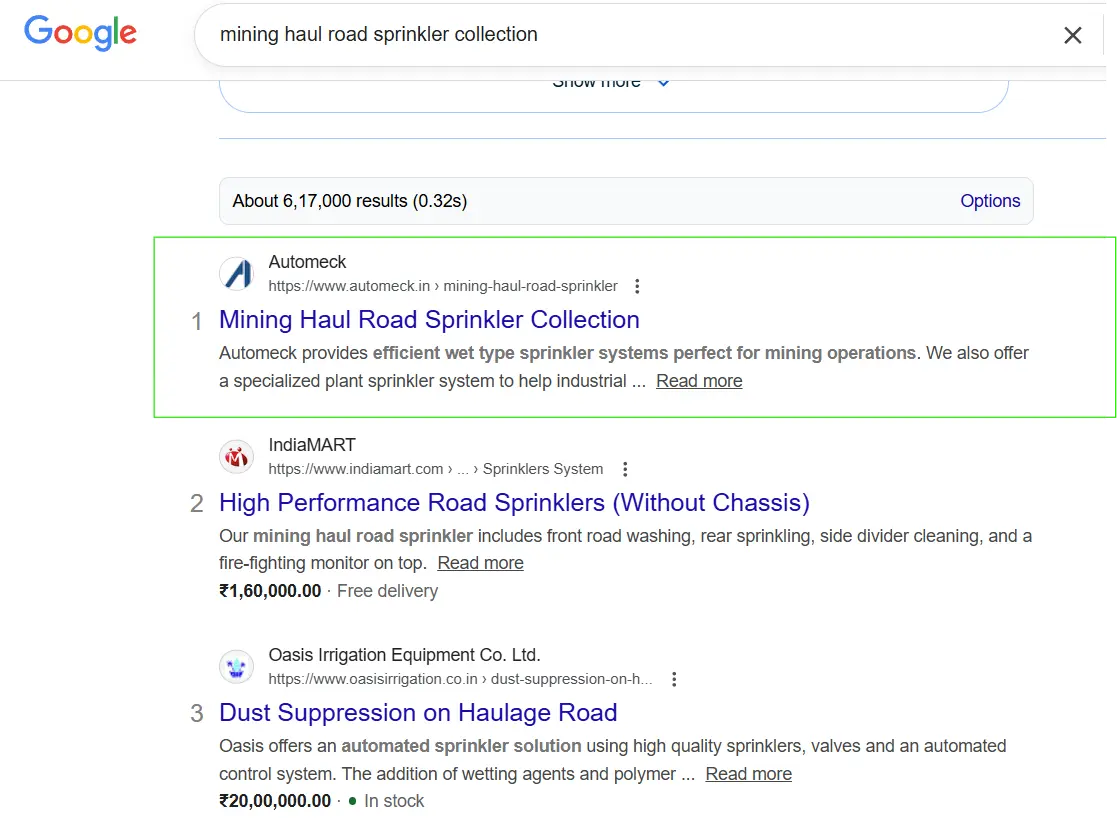
Task: Open three-dot menu for Automeck result
Action: click(x=637, y=286)
